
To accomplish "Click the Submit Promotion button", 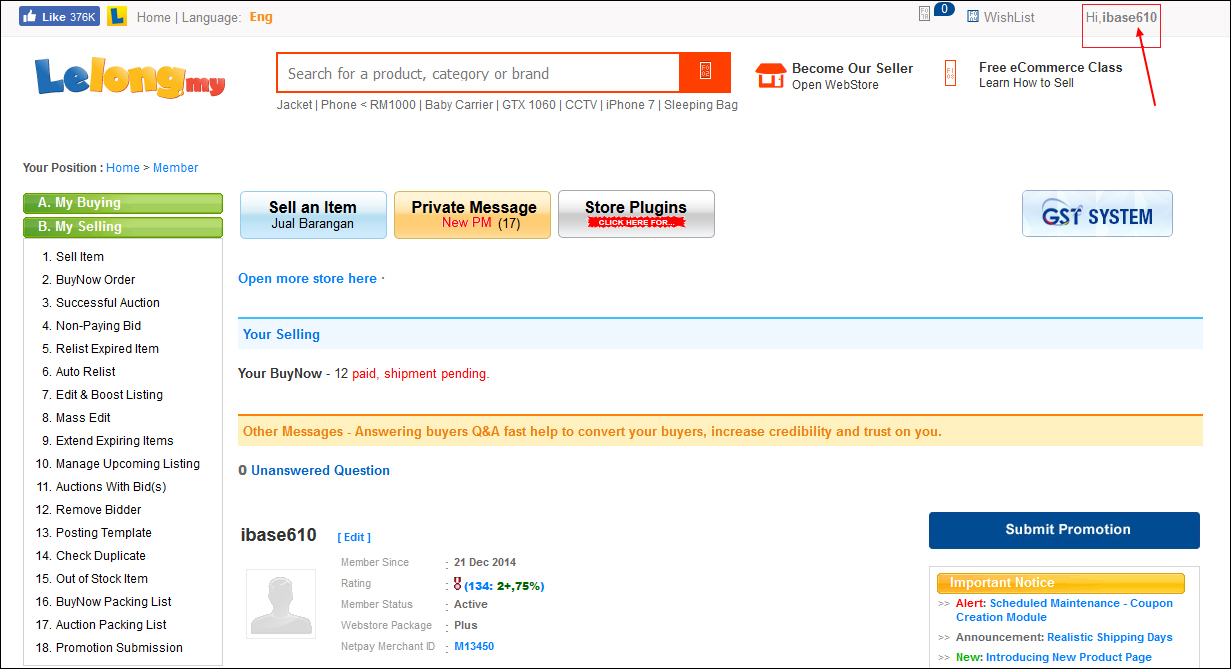I will tap(1064, 530).
